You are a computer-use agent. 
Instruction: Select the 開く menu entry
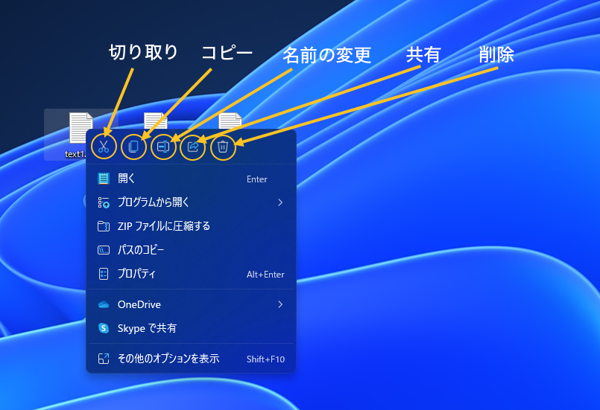(191, 179)
